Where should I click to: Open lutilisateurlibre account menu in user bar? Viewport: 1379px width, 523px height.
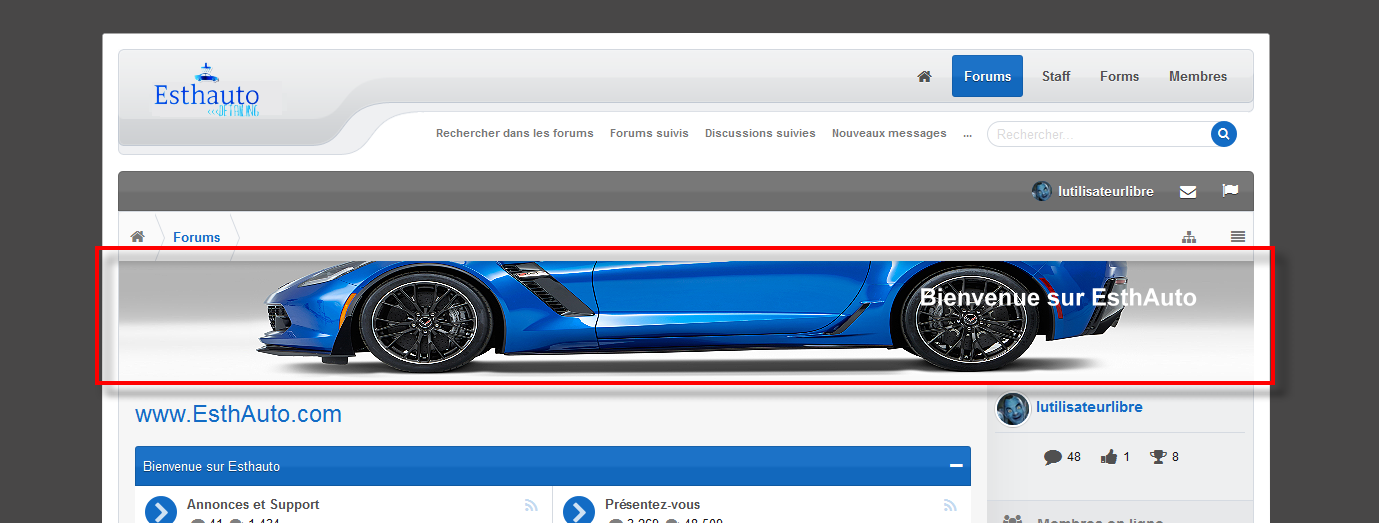pyautogui.click(x=1106, y=191)
